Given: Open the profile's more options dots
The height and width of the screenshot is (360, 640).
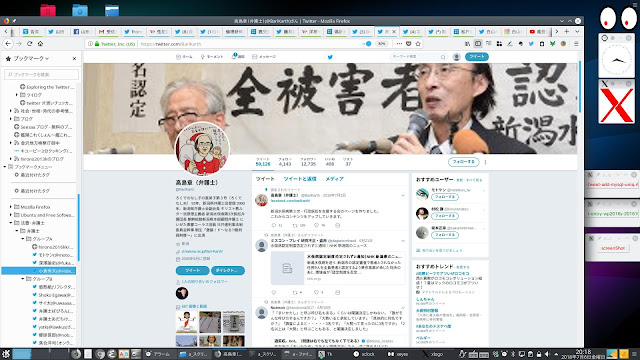Looking at the screenshot, I should click(x=485, y=162).
